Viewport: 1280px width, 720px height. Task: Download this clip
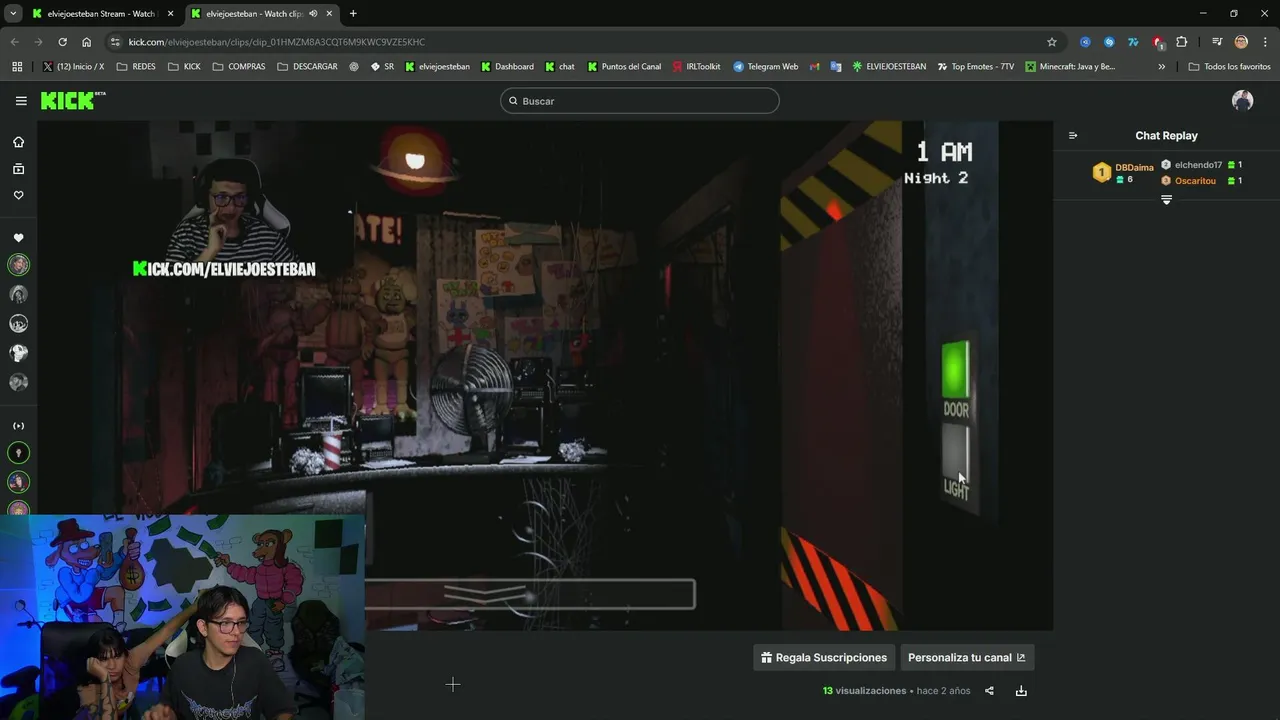point(1021,691)
